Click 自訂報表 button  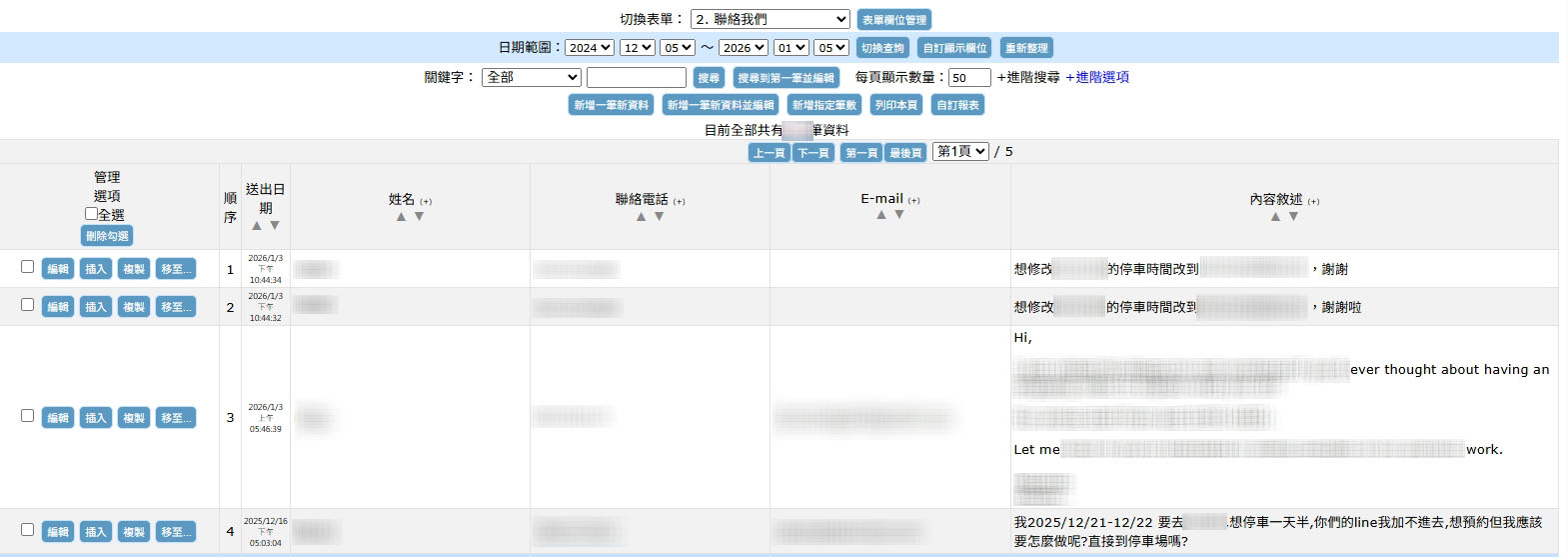(x=958, y=105)
